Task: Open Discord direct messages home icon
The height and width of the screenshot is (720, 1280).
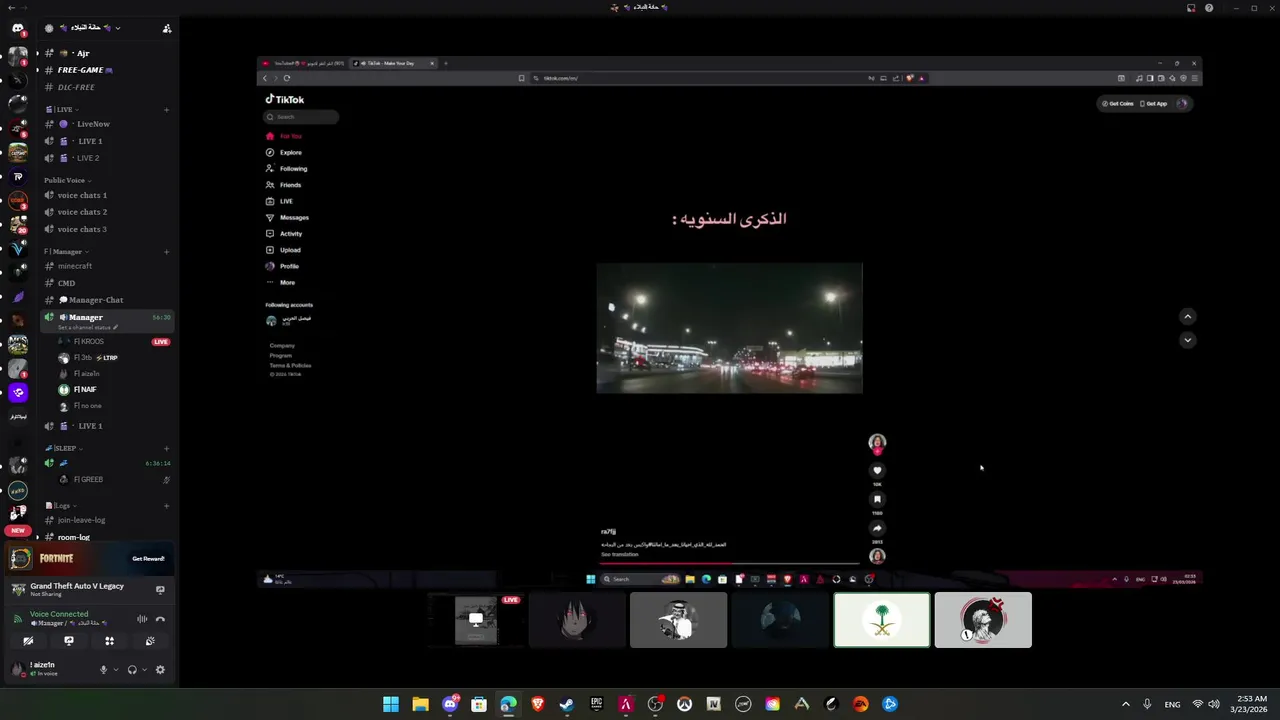Action: point(18,28)
